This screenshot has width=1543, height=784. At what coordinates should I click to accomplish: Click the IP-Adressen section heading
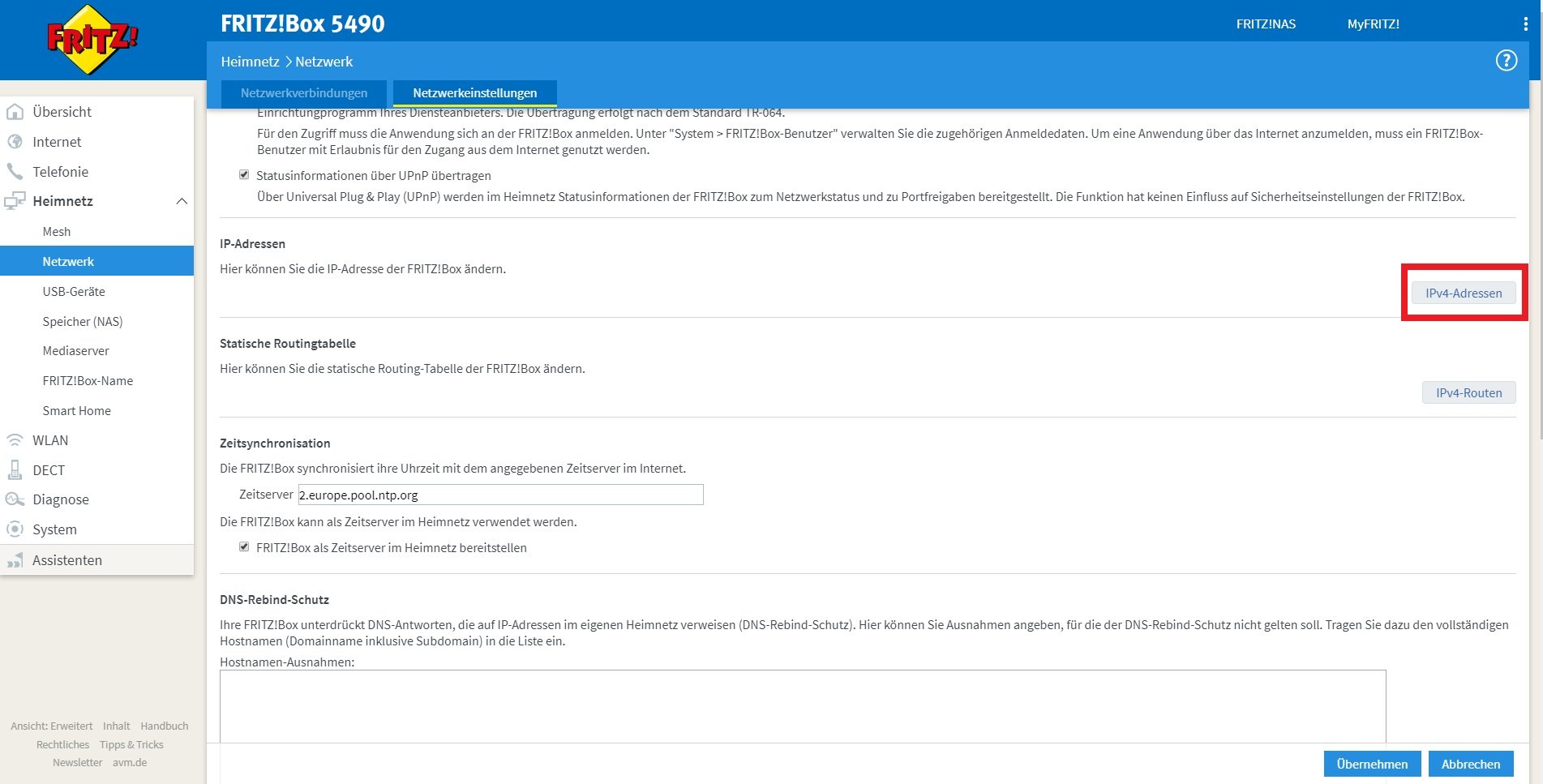[252, 243]
